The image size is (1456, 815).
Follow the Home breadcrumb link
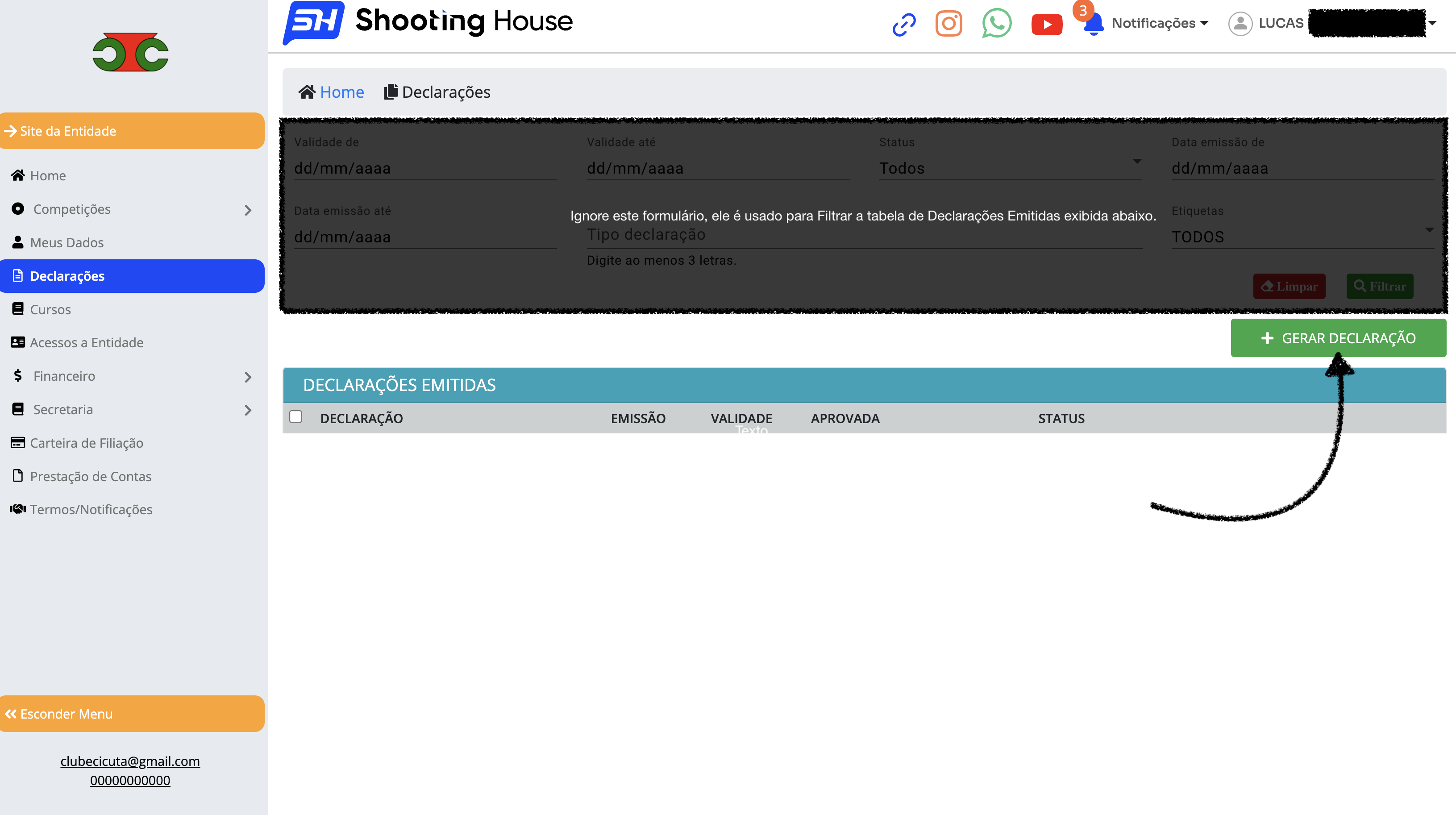[x=342, y=91]
